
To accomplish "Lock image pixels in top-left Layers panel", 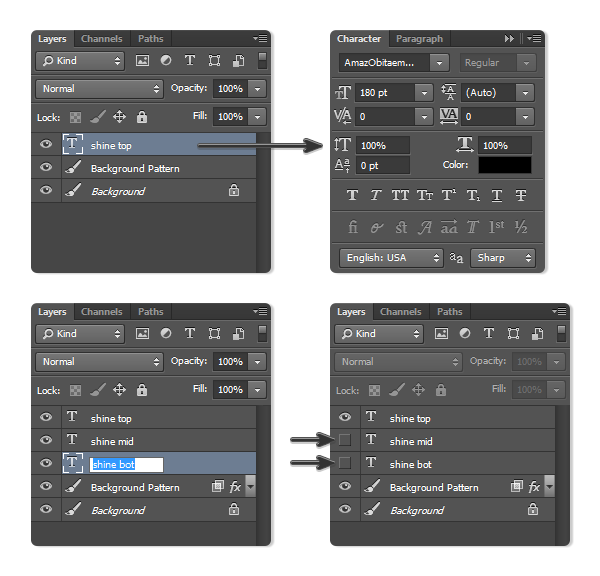I will pos(98,117).
